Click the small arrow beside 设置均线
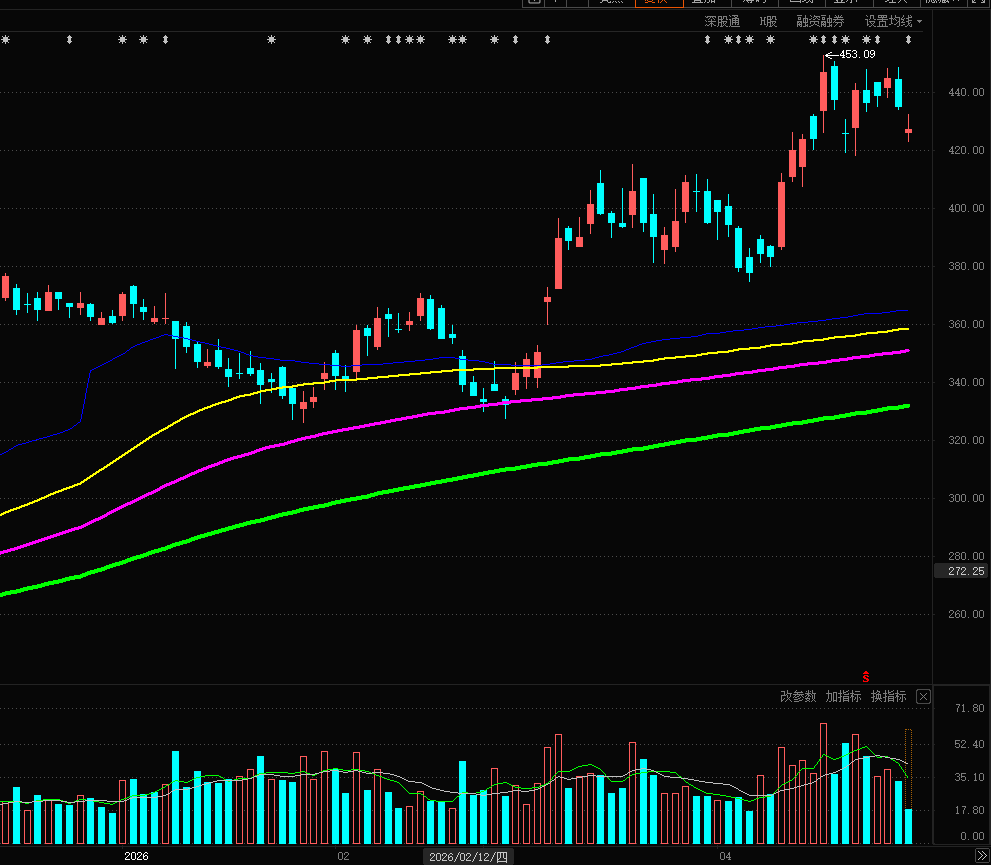Screen dimensions: 991x865 tap(919, 21)
